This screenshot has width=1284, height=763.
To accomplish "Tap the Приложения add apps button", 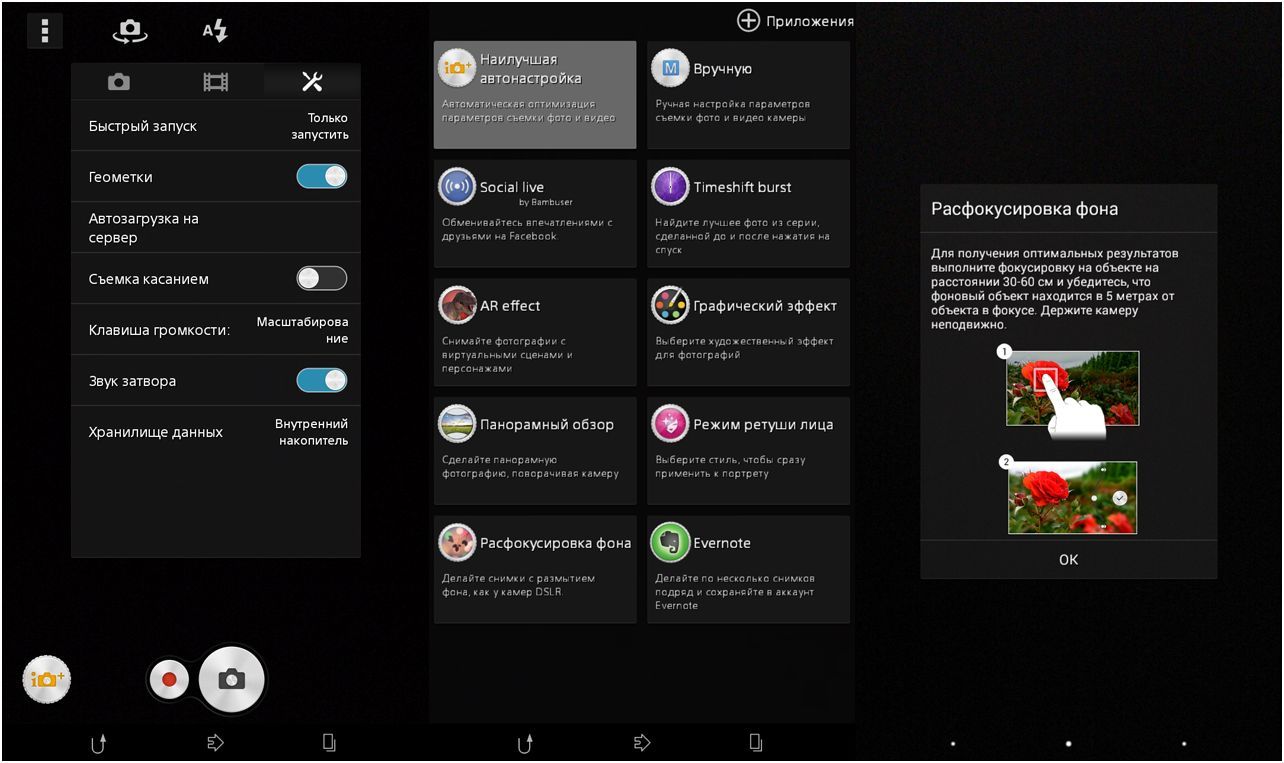I will (x=796, y=21).
